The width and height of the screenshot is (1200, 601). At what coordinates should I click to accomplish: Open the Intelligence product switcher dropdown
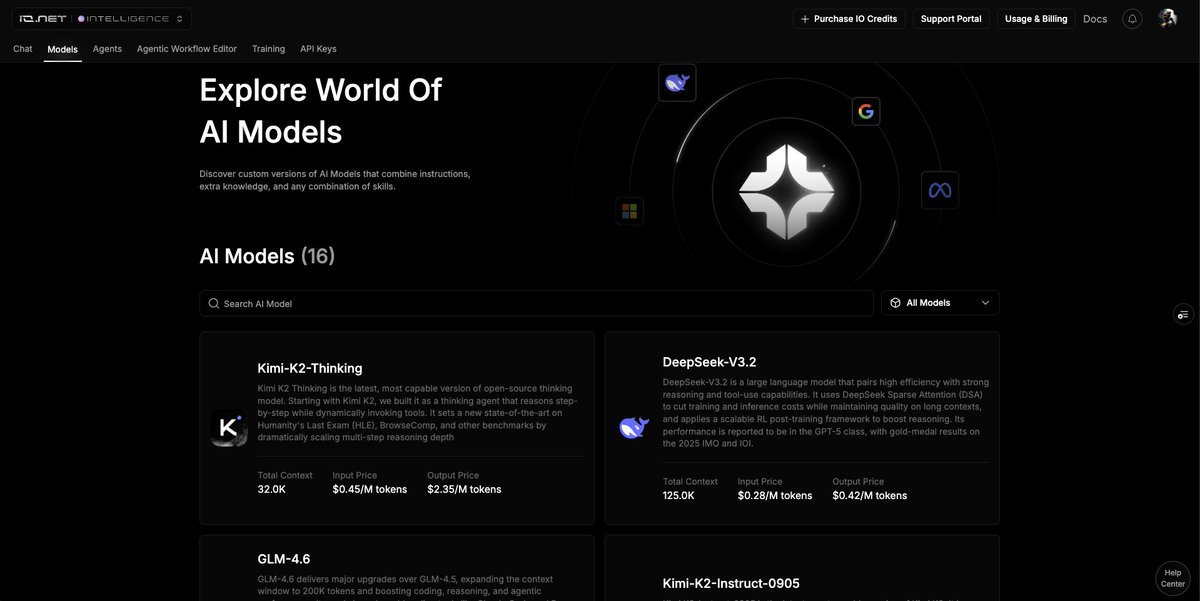(x=131, y=19)
